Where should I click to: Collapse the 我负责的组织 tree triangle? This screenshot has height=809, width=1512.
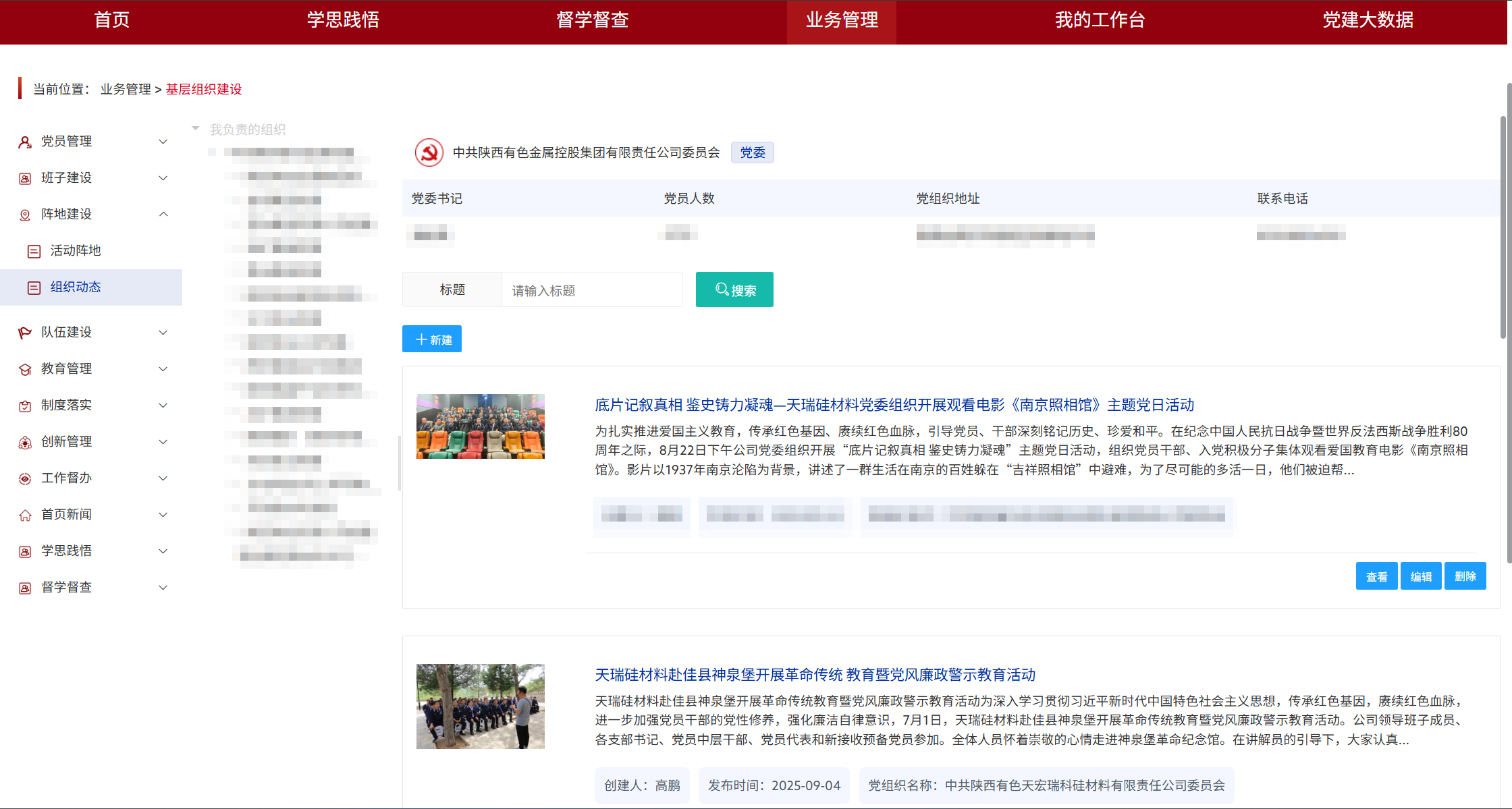[195, 128]
